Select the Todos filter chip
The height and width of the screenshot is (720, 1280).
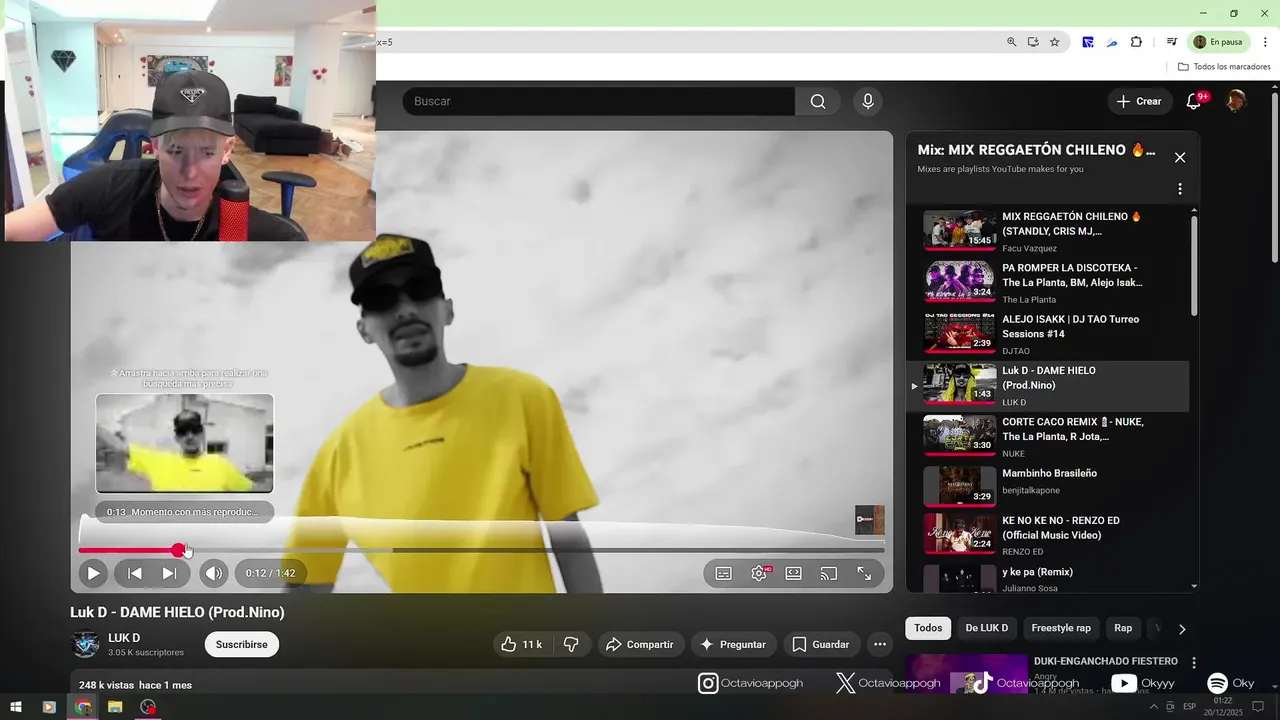[928, 628]
